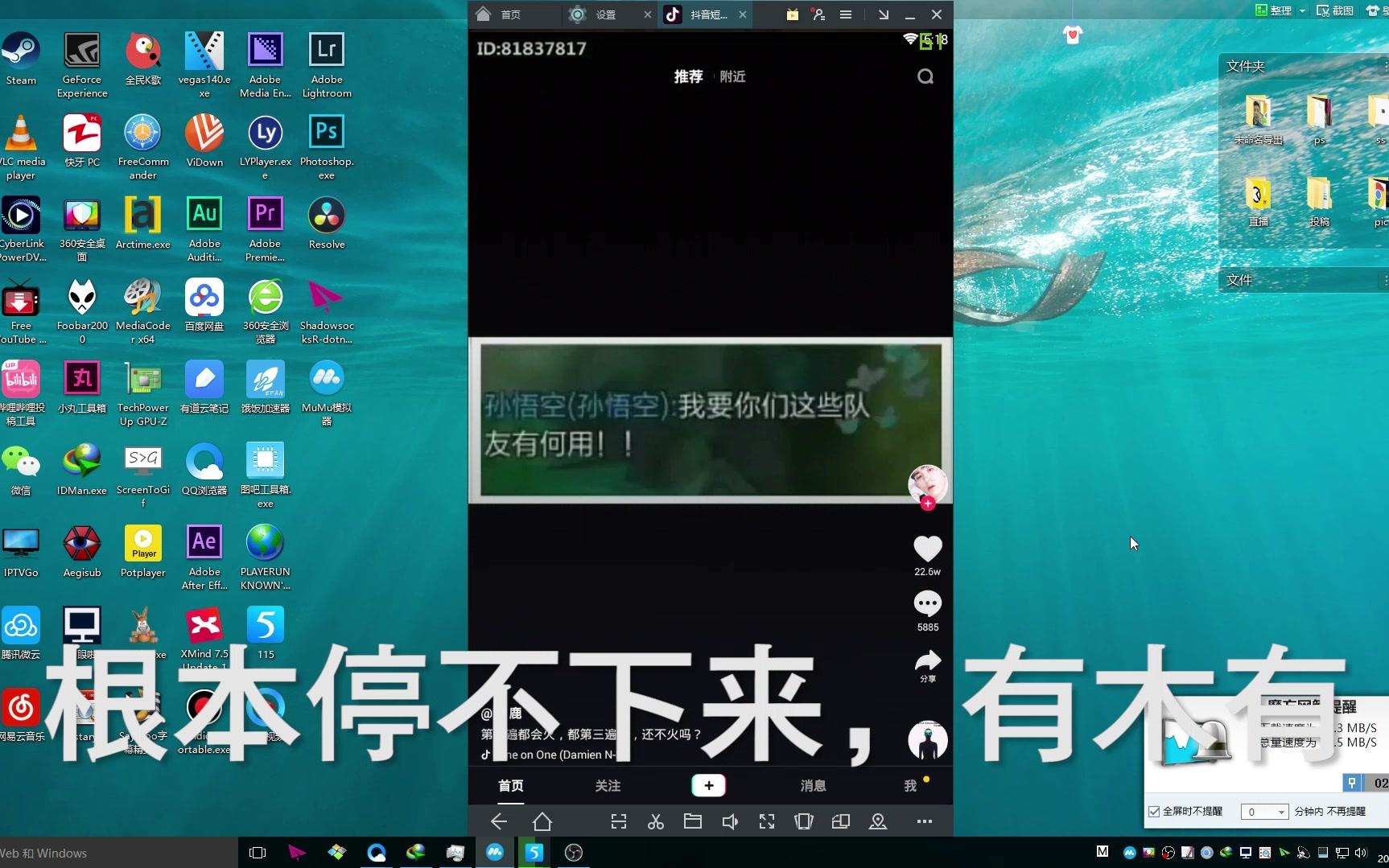
Task: Click the emulator volume speaker icon
Action: click(730, 821)
